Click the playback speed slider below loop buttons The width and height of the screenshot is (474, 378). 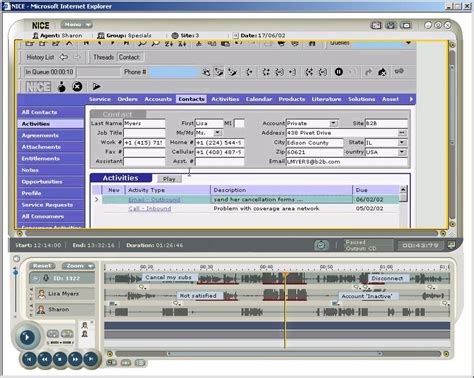click(61, 342)
